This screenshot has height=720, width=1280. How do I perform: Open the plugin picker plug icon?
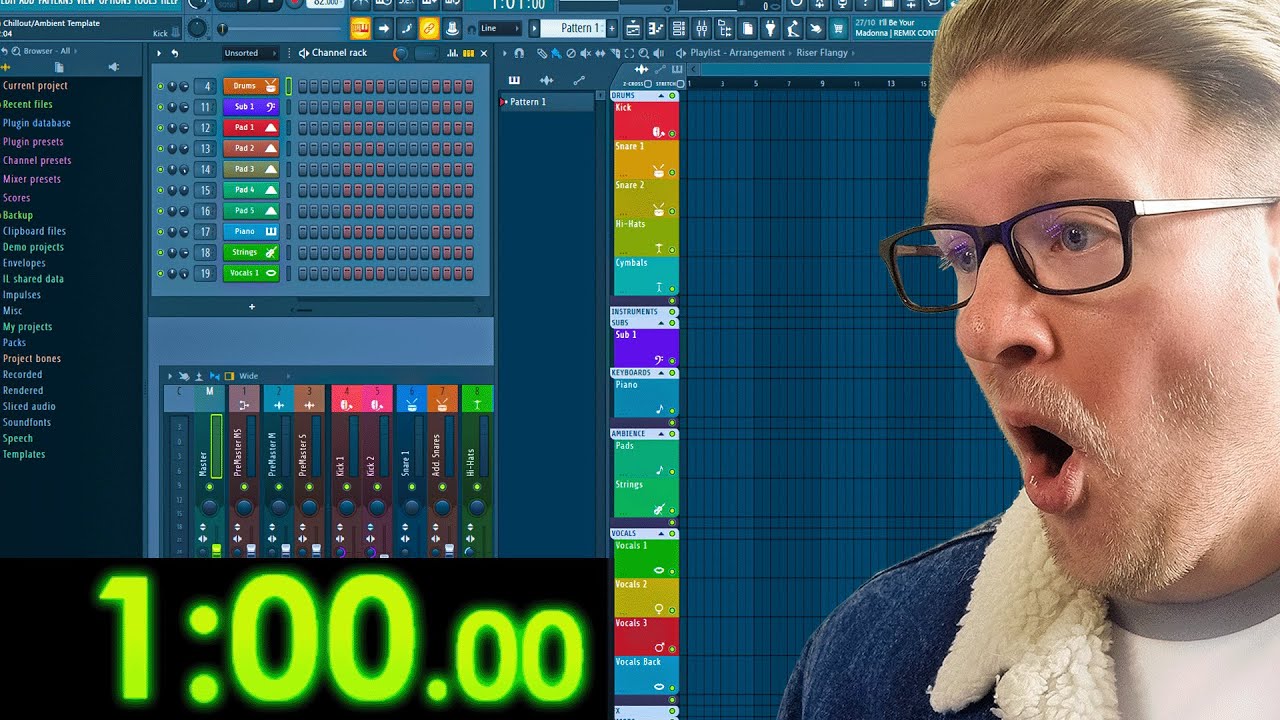[x=770, y=28]
